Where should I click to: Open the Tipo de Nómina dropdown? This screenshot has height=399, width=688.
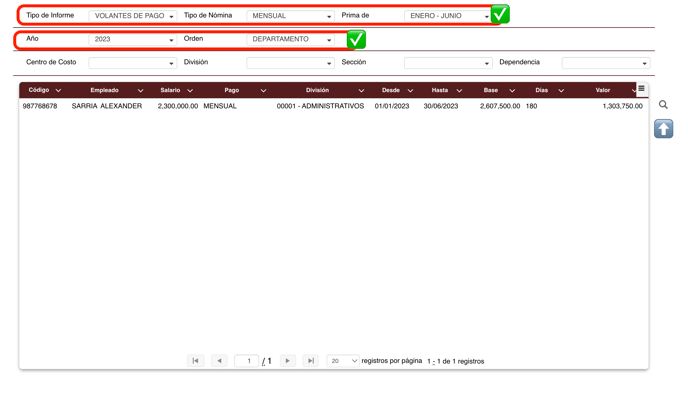[290, 16]
